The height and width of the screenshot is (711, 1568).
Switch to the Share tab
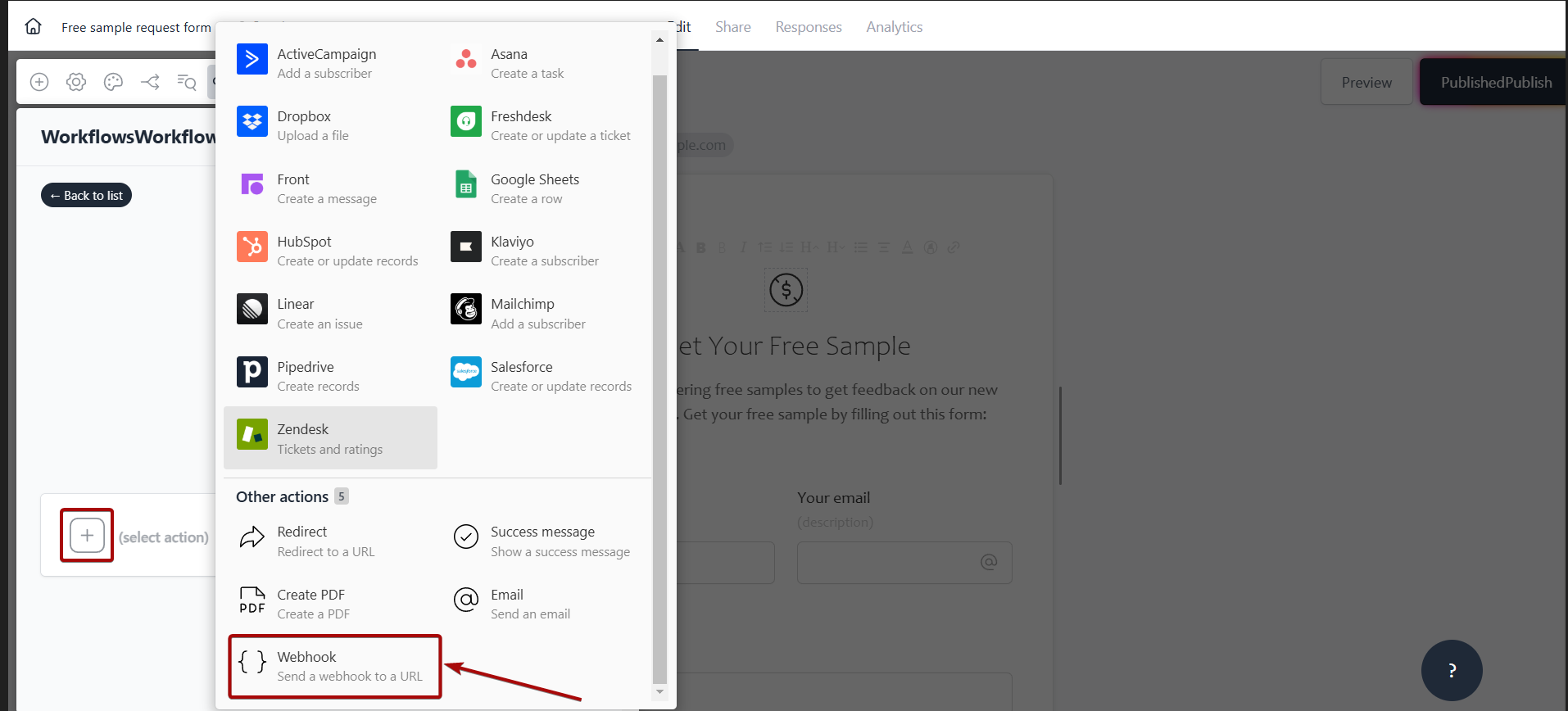tap(732, 27)
